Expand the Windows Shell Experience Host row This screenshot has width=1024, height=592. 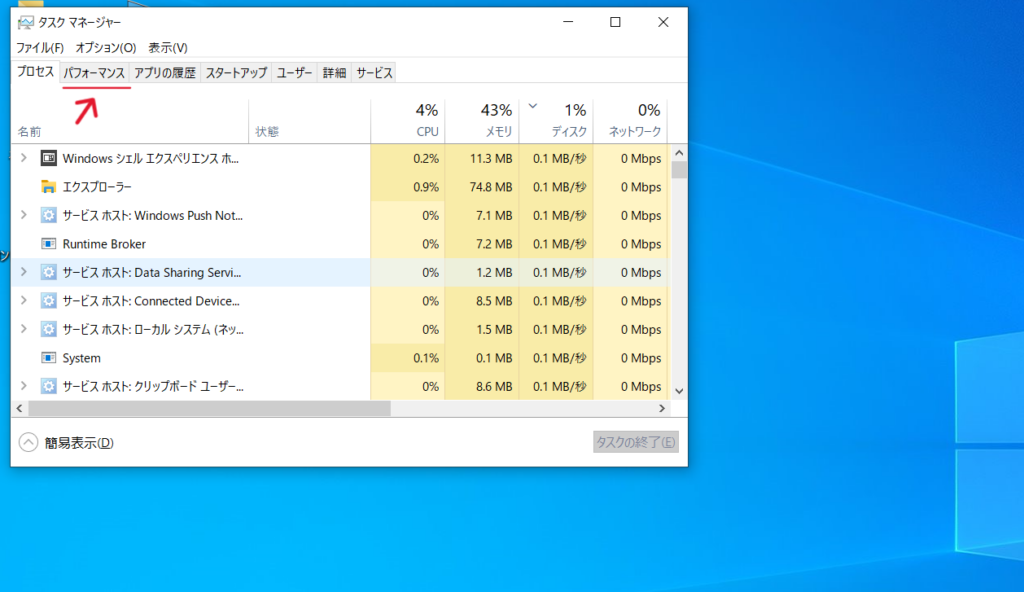[x=24, y=158]
